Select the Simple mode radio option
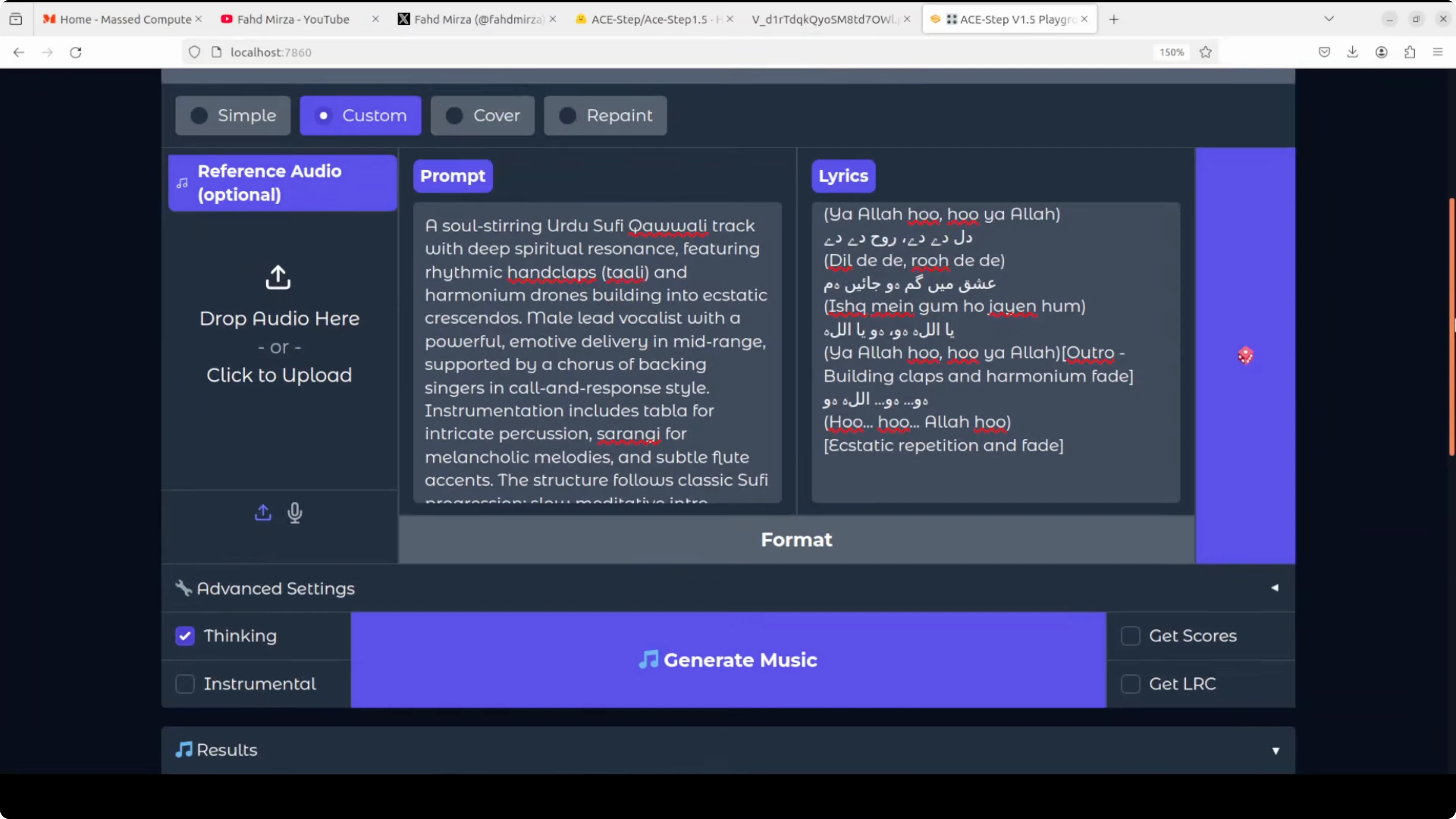1456x819 pixels. coord(233,115)
